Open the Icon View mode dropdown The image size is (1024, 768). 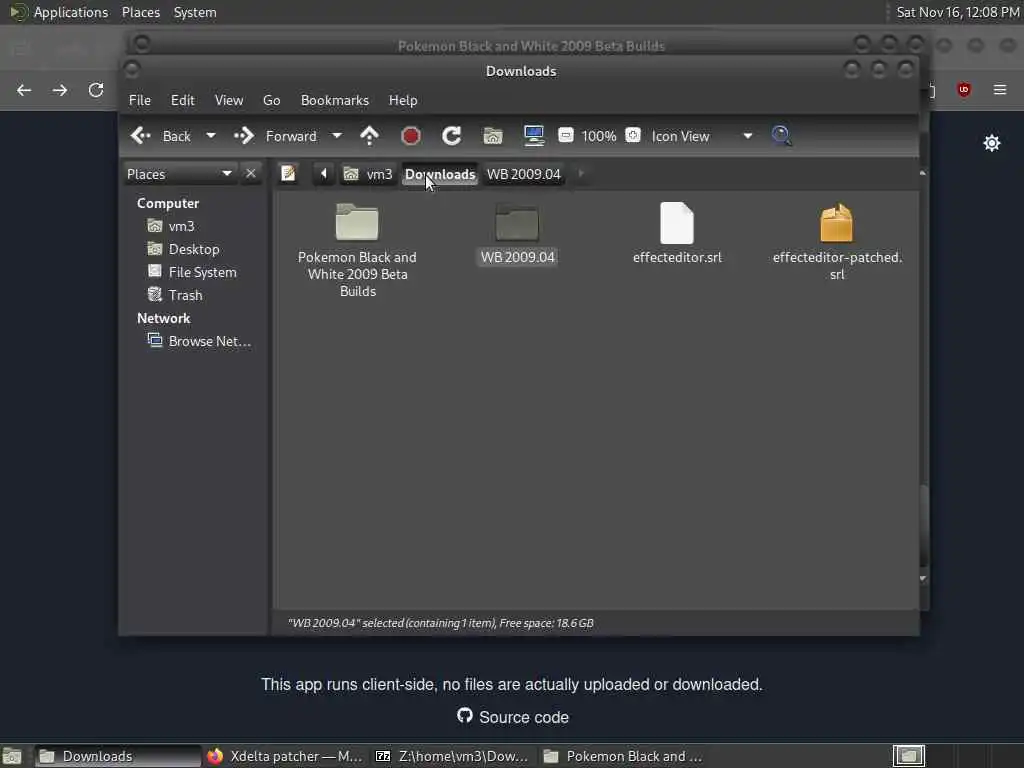(701, 136)
